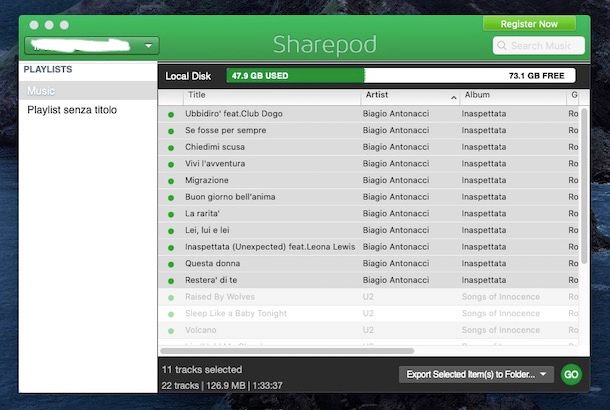The width and height of the screenshot is (610, 410).
Task: Click green dot beside La rarita'
Action: 171,214
